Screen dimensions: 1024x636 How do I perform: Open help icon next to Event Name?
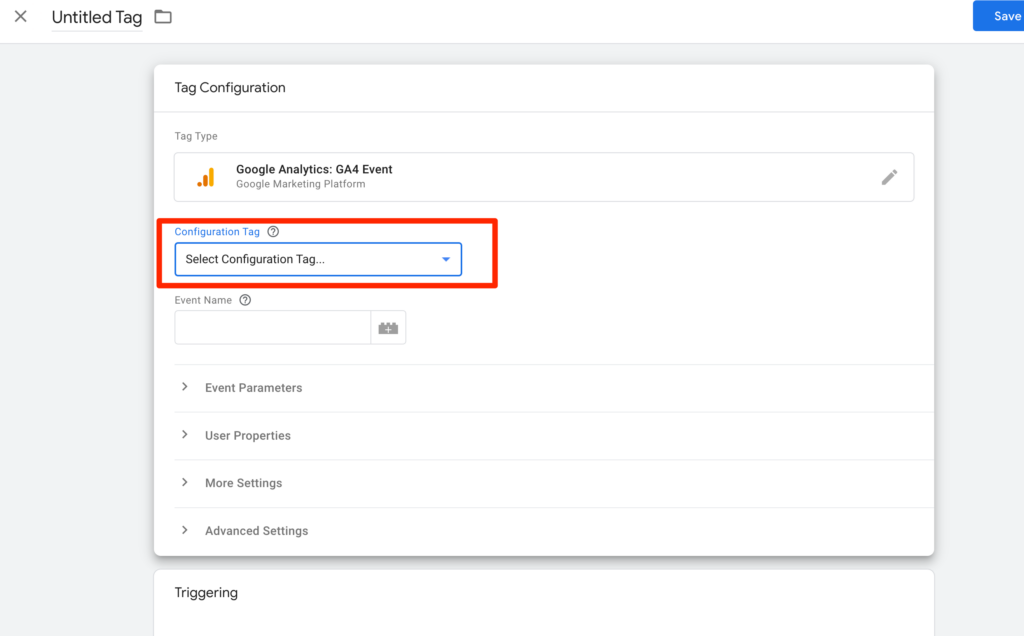tap(245, 300)
